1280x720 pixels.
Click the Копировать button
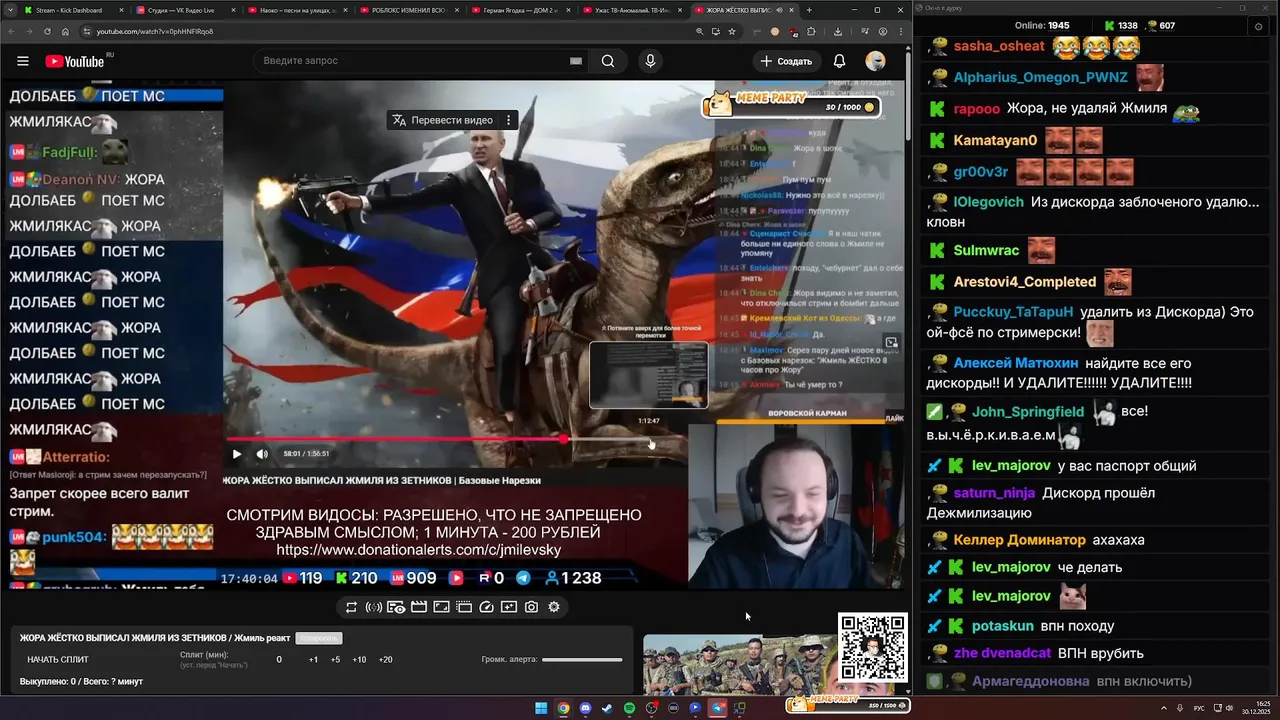318,638
